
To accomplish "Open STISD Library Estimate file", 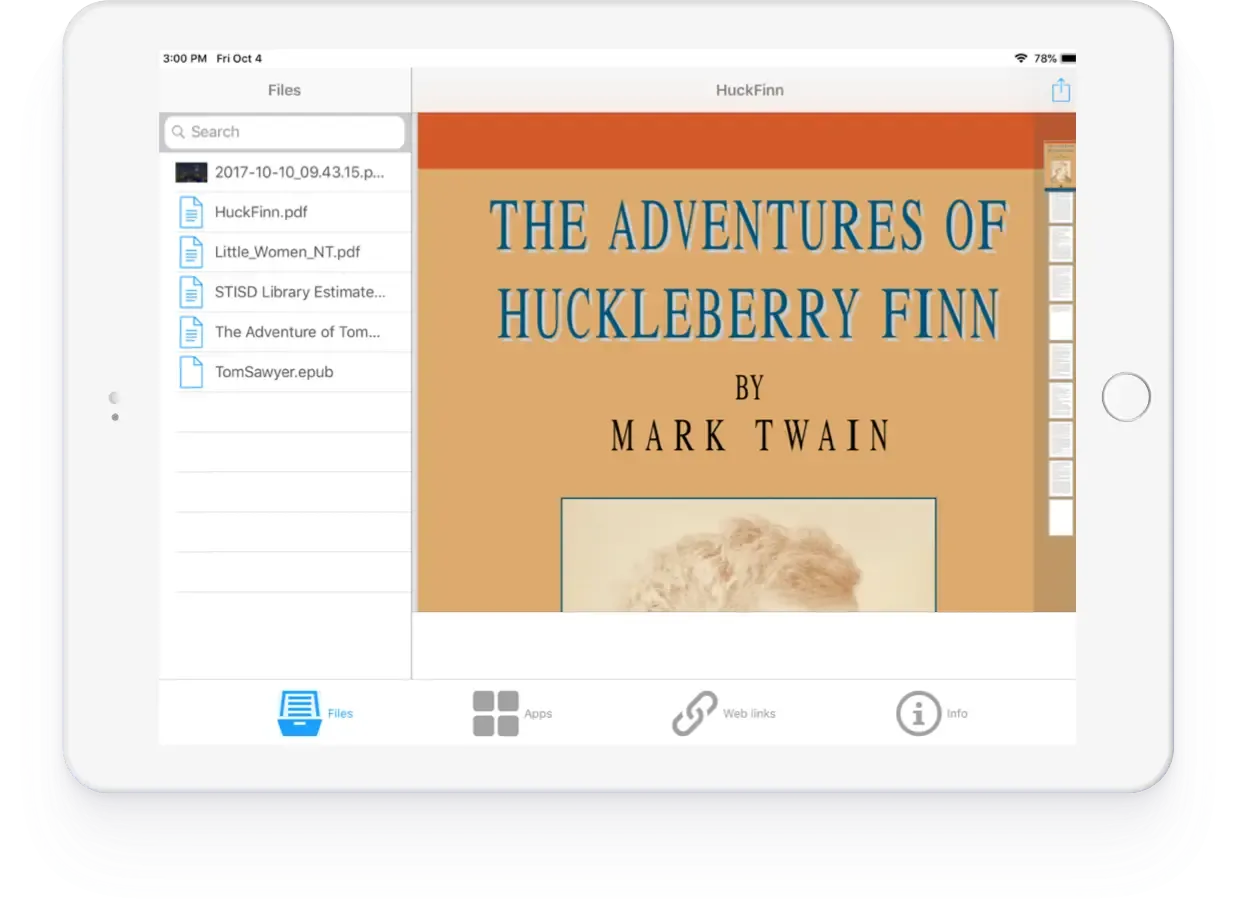I will click(x=285, y=292).
